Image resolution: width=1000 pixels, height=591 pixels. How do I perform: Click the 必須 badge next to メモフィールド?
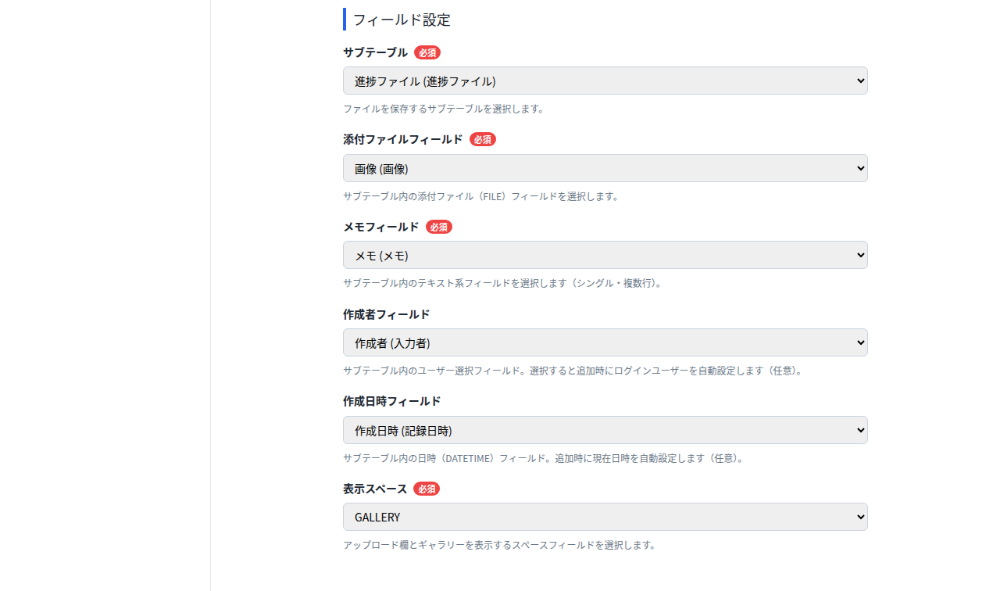coord(439,227)
